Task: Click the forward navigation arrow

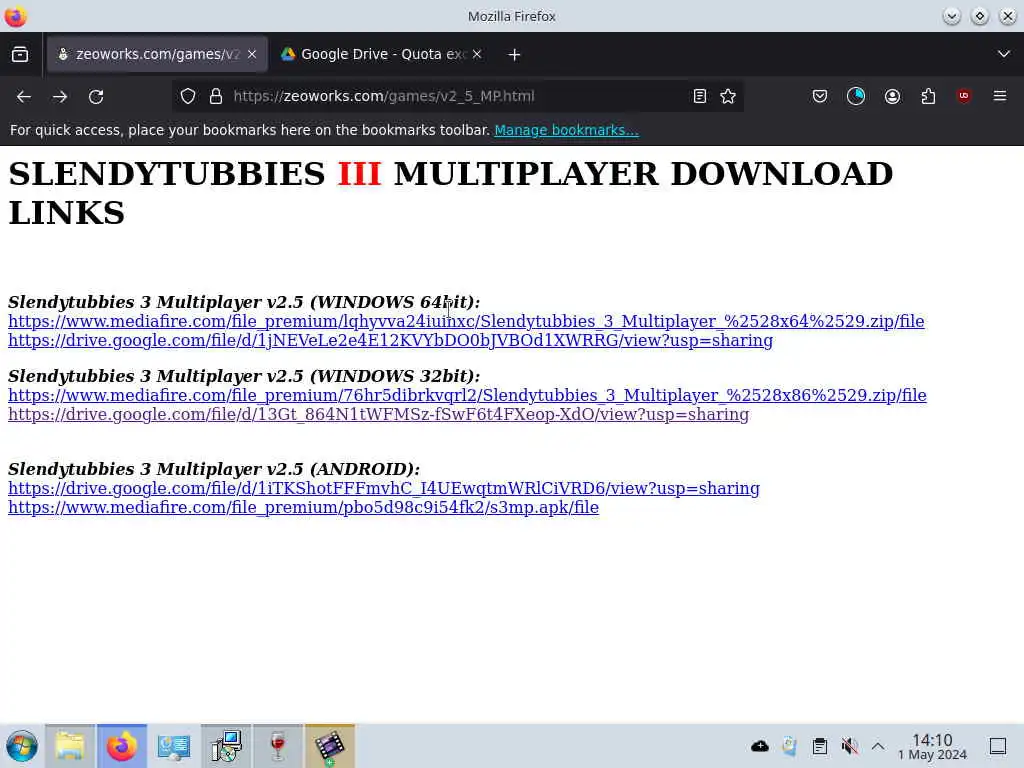Action: [60, 97]
